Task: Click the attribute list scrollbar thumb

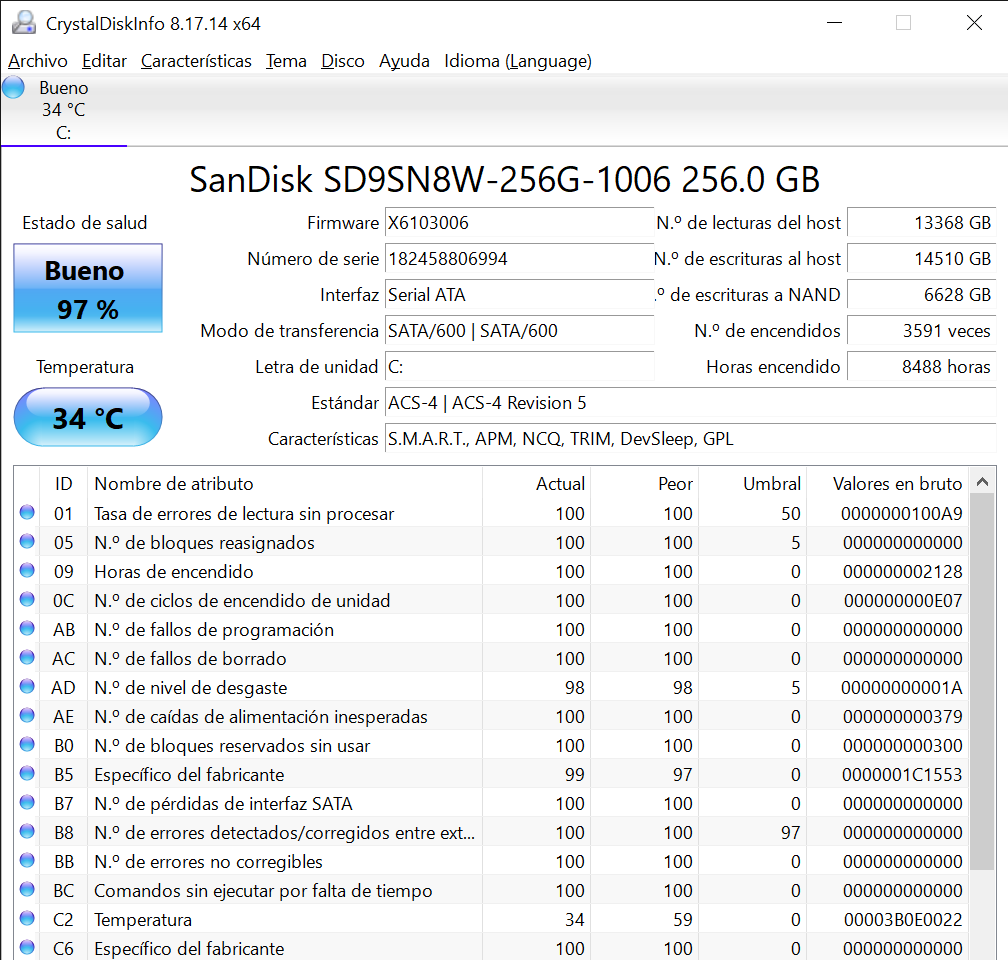Action: pos(982,682)
